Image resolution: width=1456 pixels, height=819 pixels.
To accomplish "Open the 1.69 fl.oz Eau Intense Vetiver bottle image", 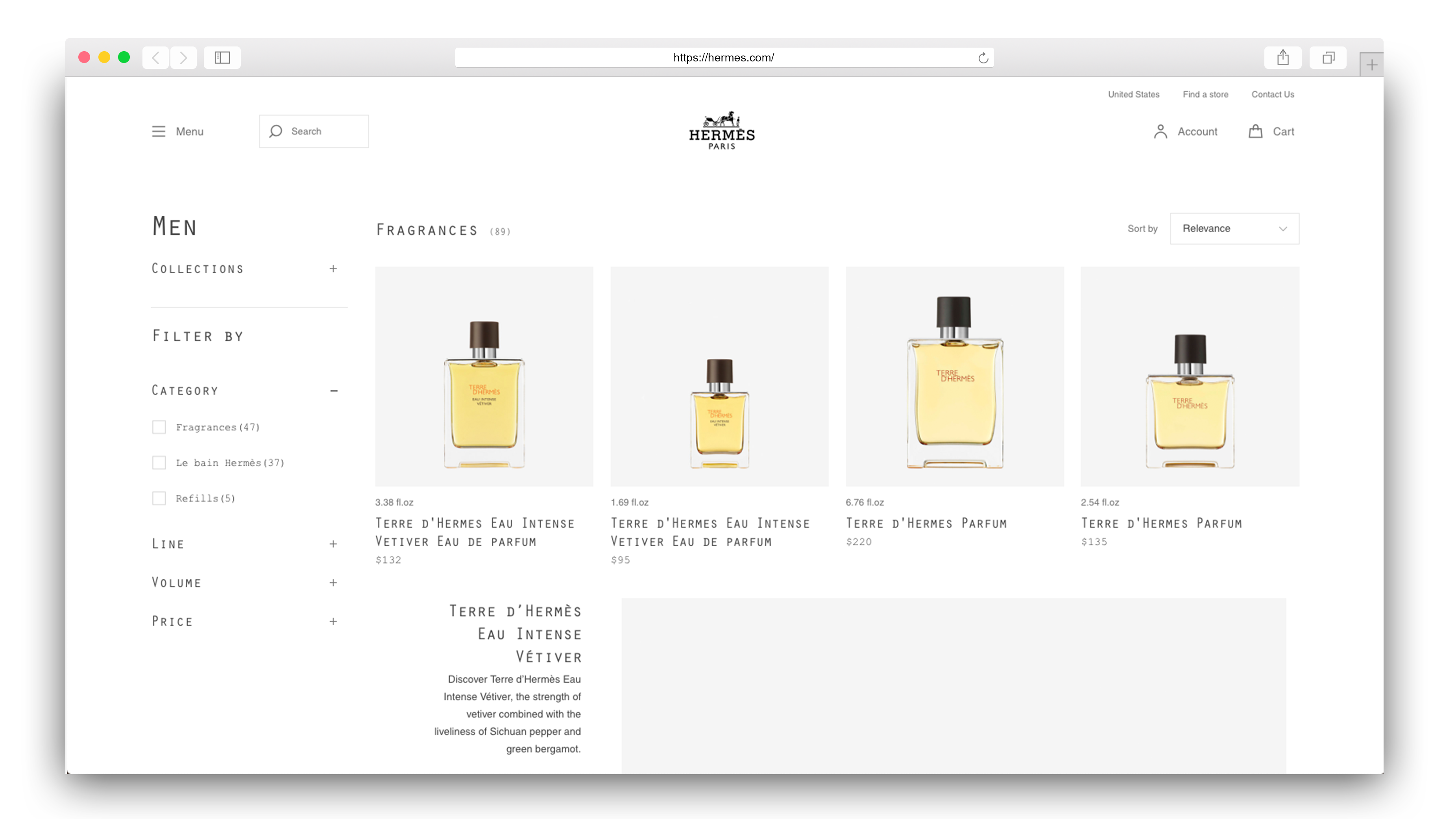I will pyautogui.click(x=719, y=377).
